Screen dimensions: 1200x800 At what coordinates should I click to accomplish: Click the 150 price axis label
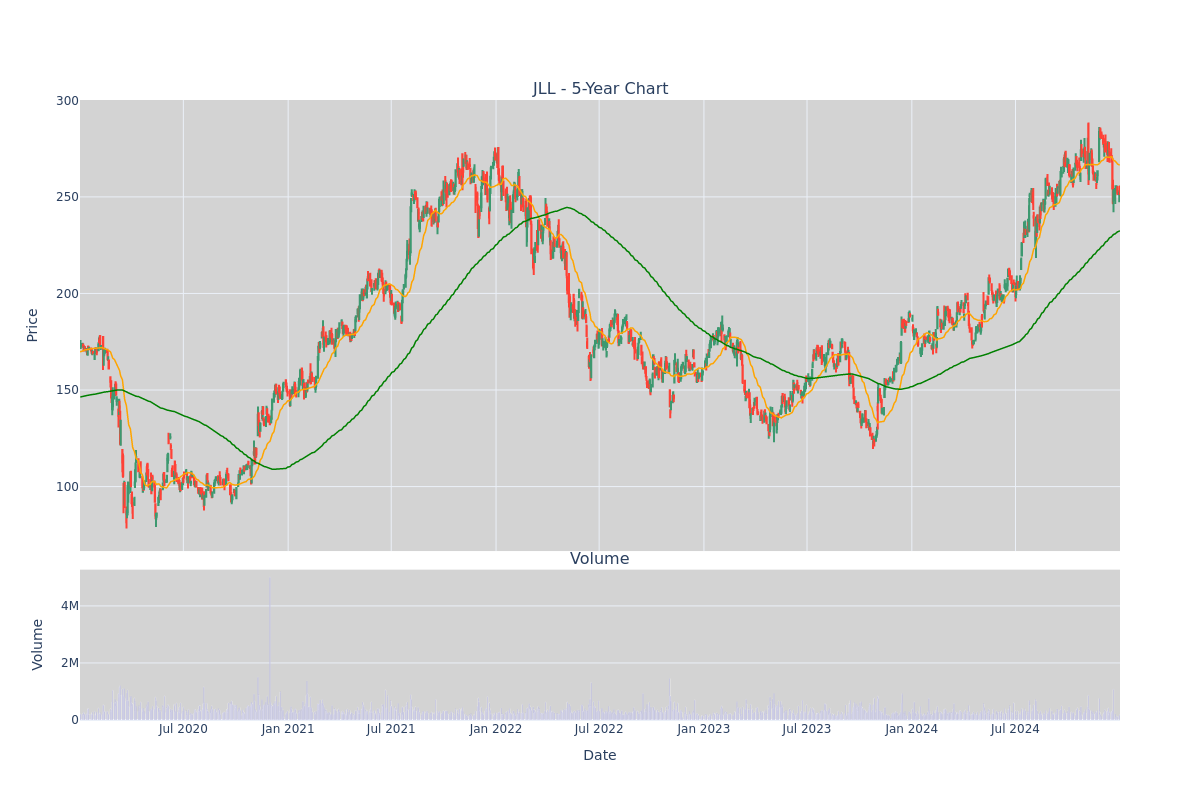point(67,390)
